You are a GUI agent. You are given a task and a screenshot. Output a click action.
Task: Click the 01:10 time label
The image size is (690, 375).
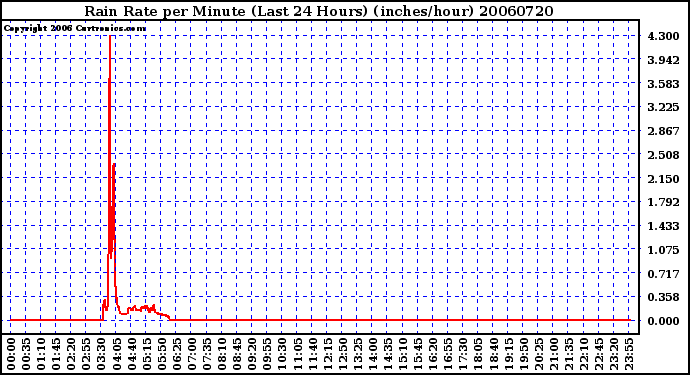pyautogui.click(x=41, y=354)
